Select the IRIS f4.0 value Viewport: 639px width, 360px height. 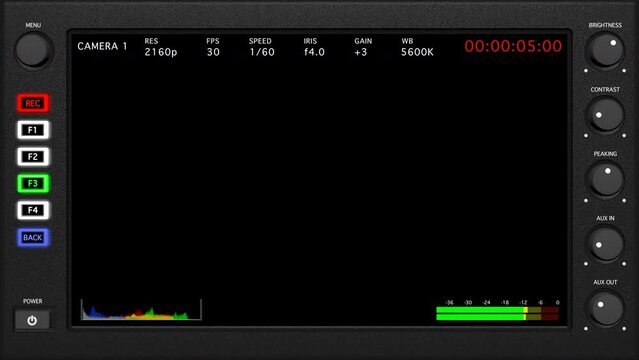click(x=314, y=52)
